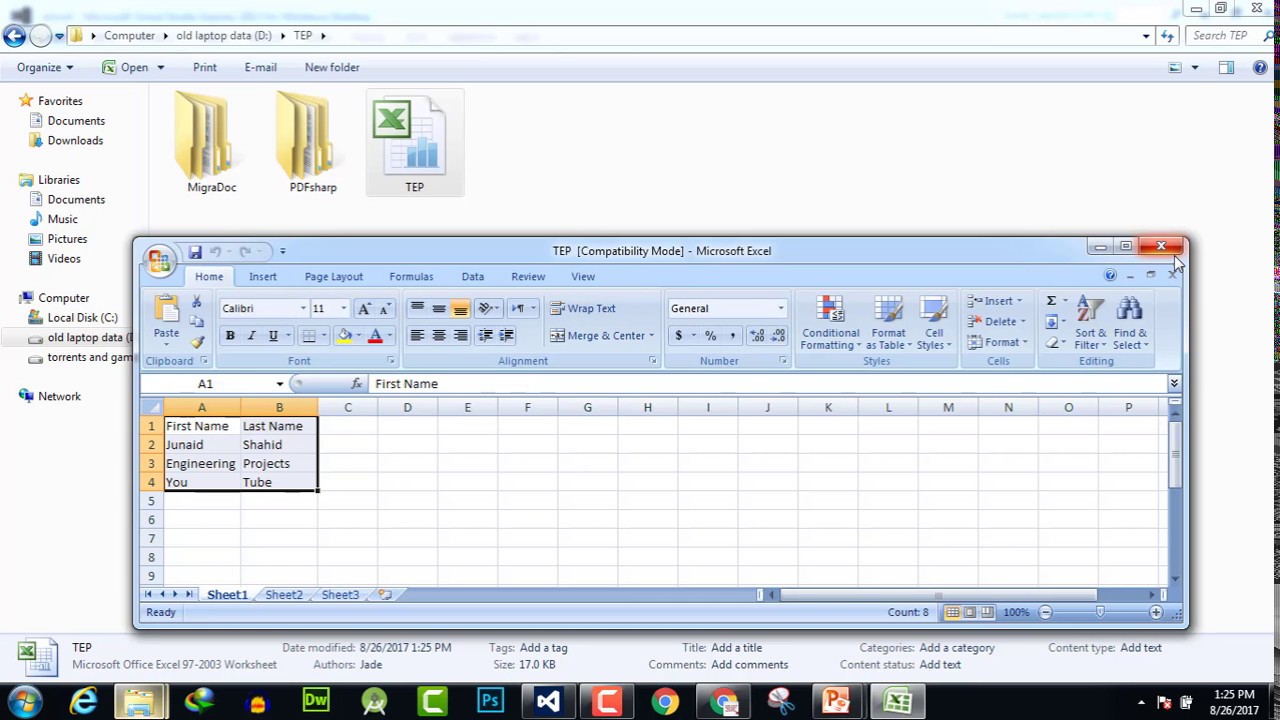Switch to the Data ribbon tab
Viewport: 1280px width, 720px height.
pyautogui.click(x=473, y=277)
